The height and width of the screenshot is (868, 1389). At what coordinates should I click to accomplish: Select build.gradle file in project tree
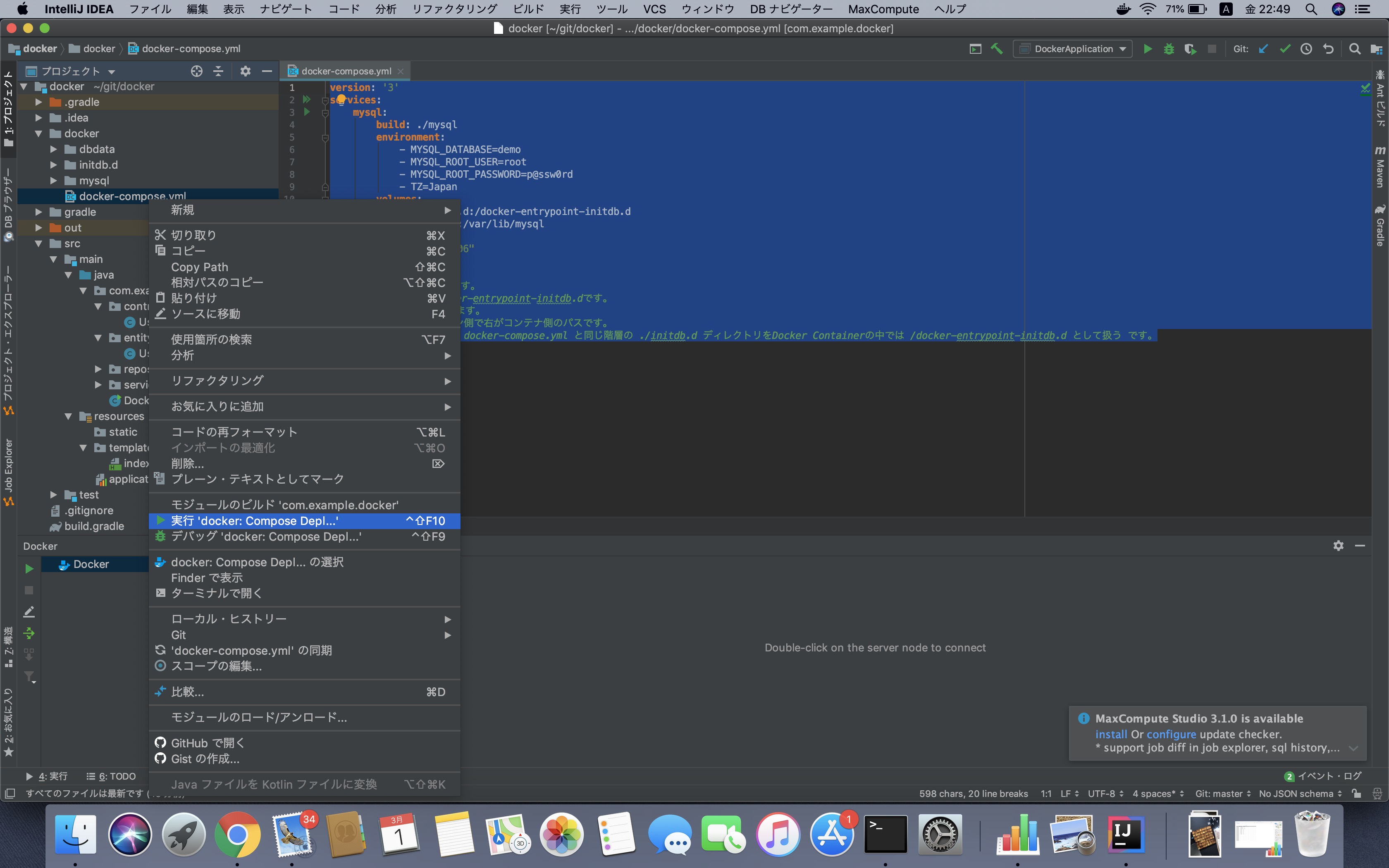87,527
